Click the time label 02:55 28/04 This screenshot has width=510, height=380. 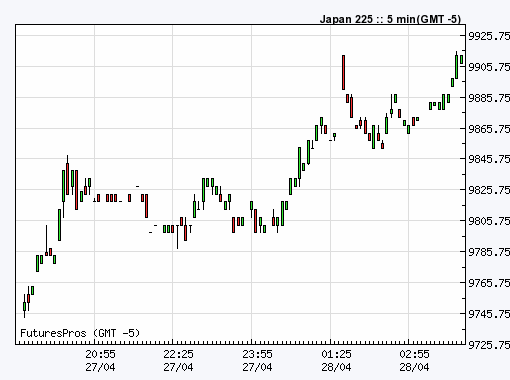[x=414, y=360]
